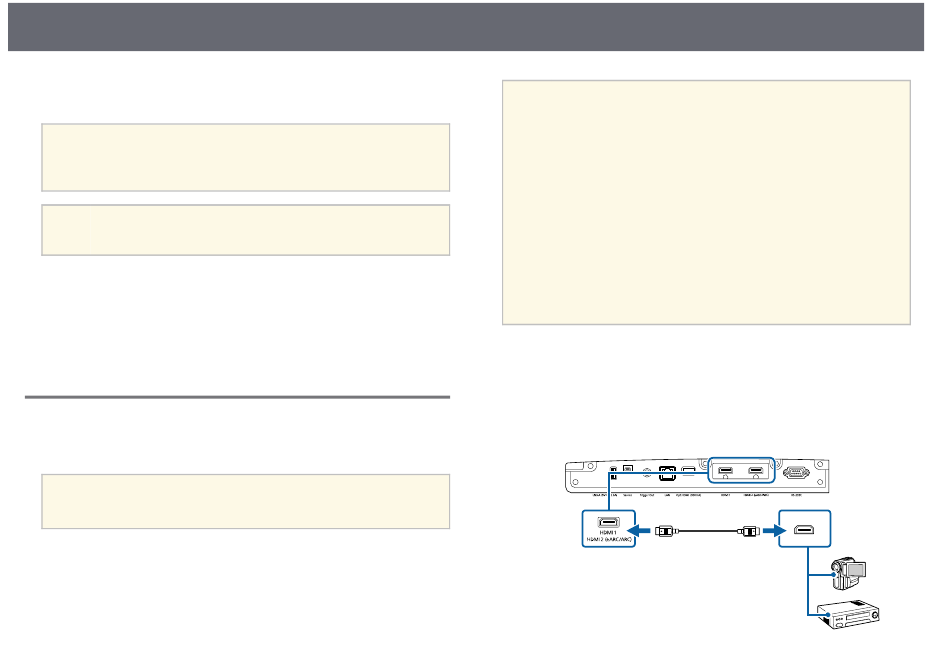The height and width of the screenshot is (659, 950).
Task: Click the source device HDMI port icon
Action: click(805, 529)
